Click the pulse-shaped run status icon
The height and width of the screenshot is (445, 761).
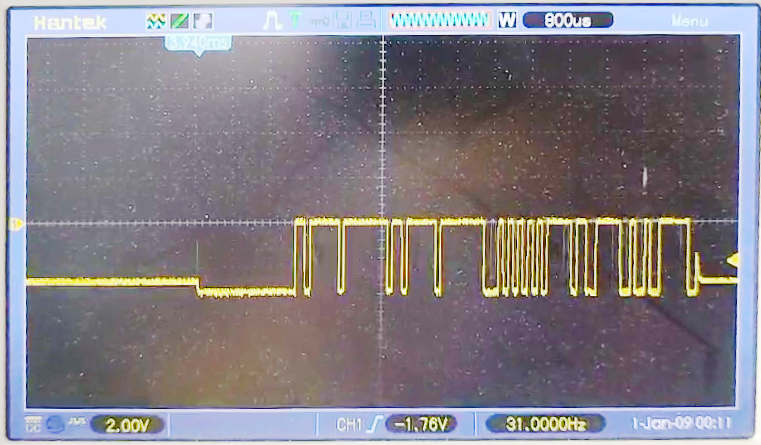272,20
